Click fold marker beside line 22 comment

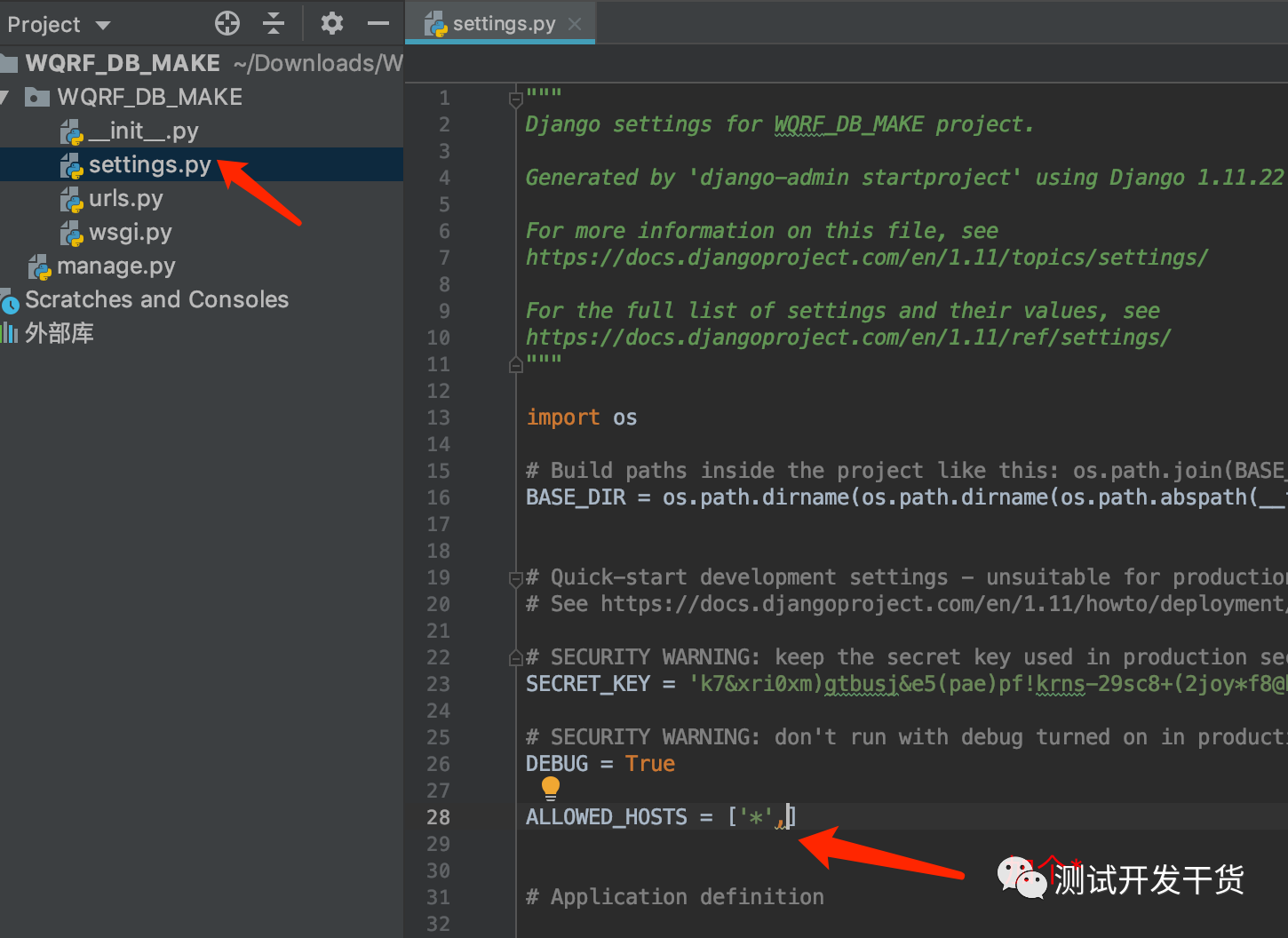coord(516,657)
